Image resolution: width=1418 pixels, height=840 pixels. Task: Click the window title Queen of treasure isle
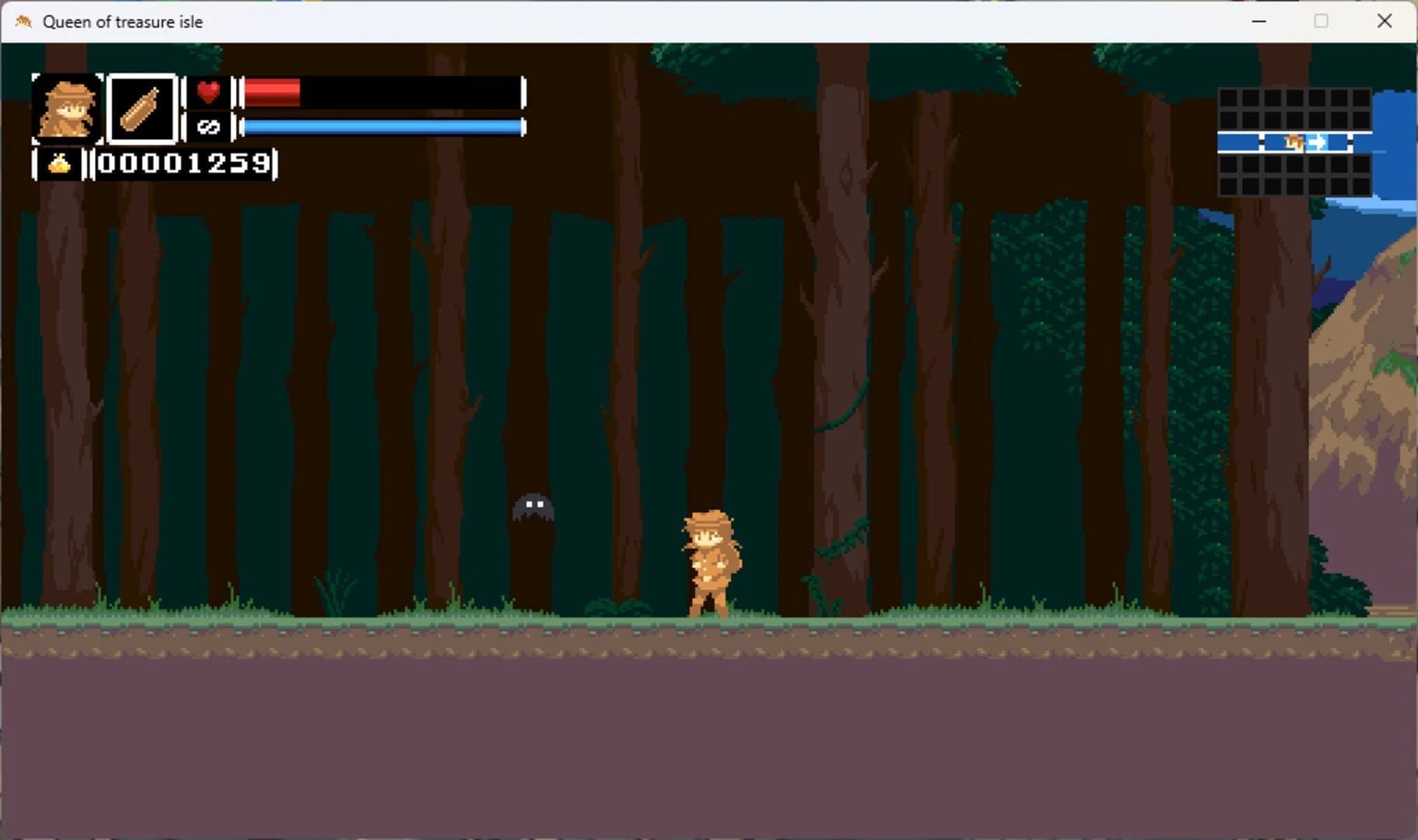(122, 22)
